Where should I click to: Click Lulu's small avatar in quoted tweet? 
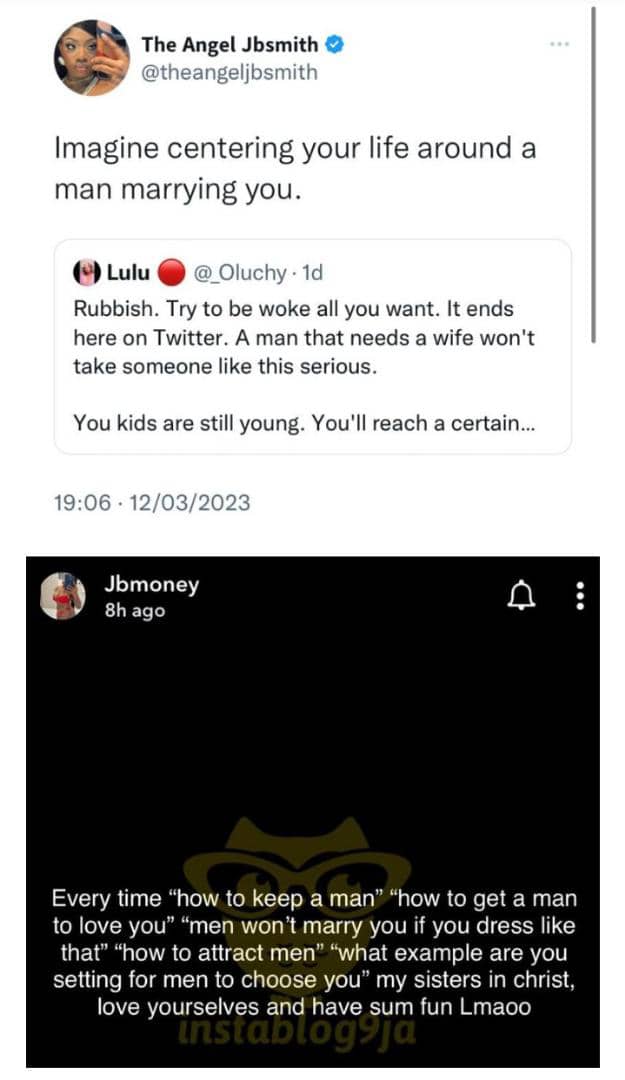pyautogui.click(x=84, y=272)
